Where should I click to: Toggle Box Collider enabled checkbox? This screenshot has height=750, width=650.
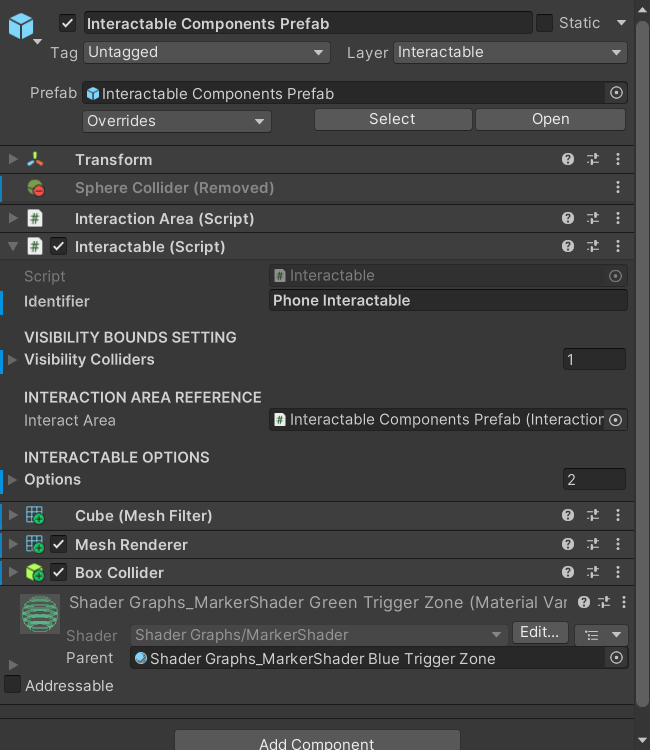pos(59,572)
